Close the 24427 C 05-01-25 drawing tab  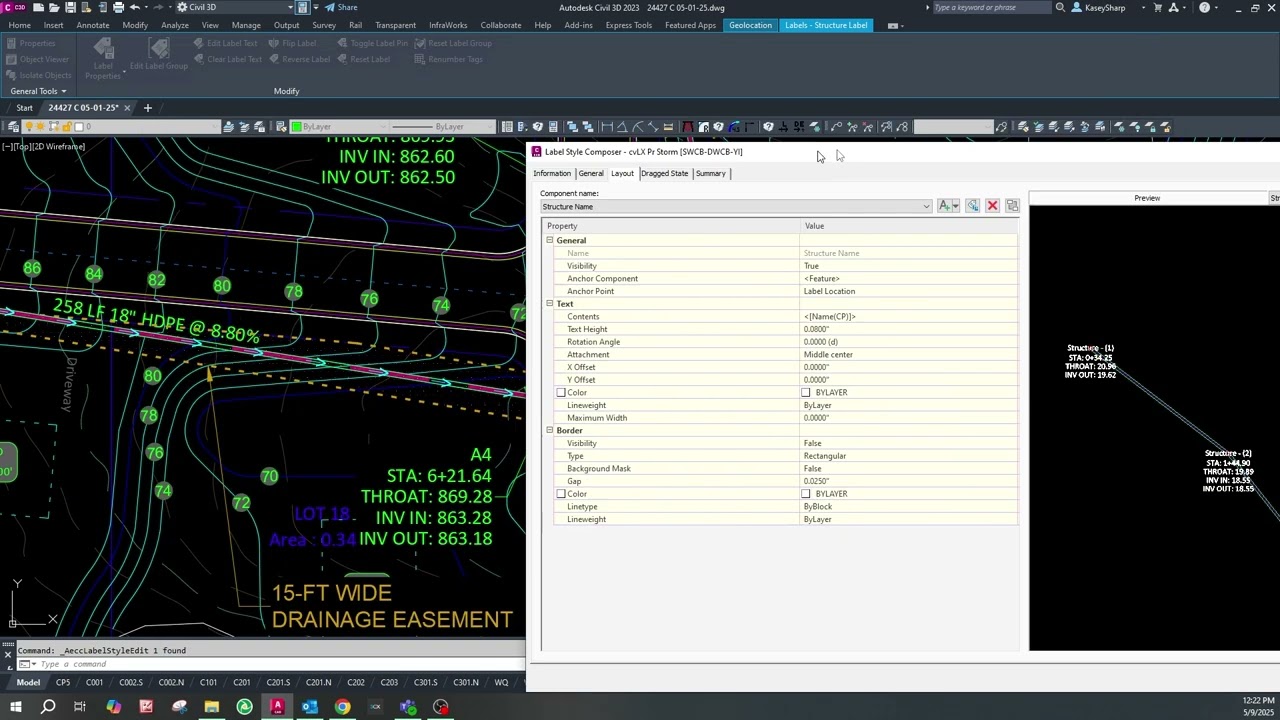pos(127,108)
